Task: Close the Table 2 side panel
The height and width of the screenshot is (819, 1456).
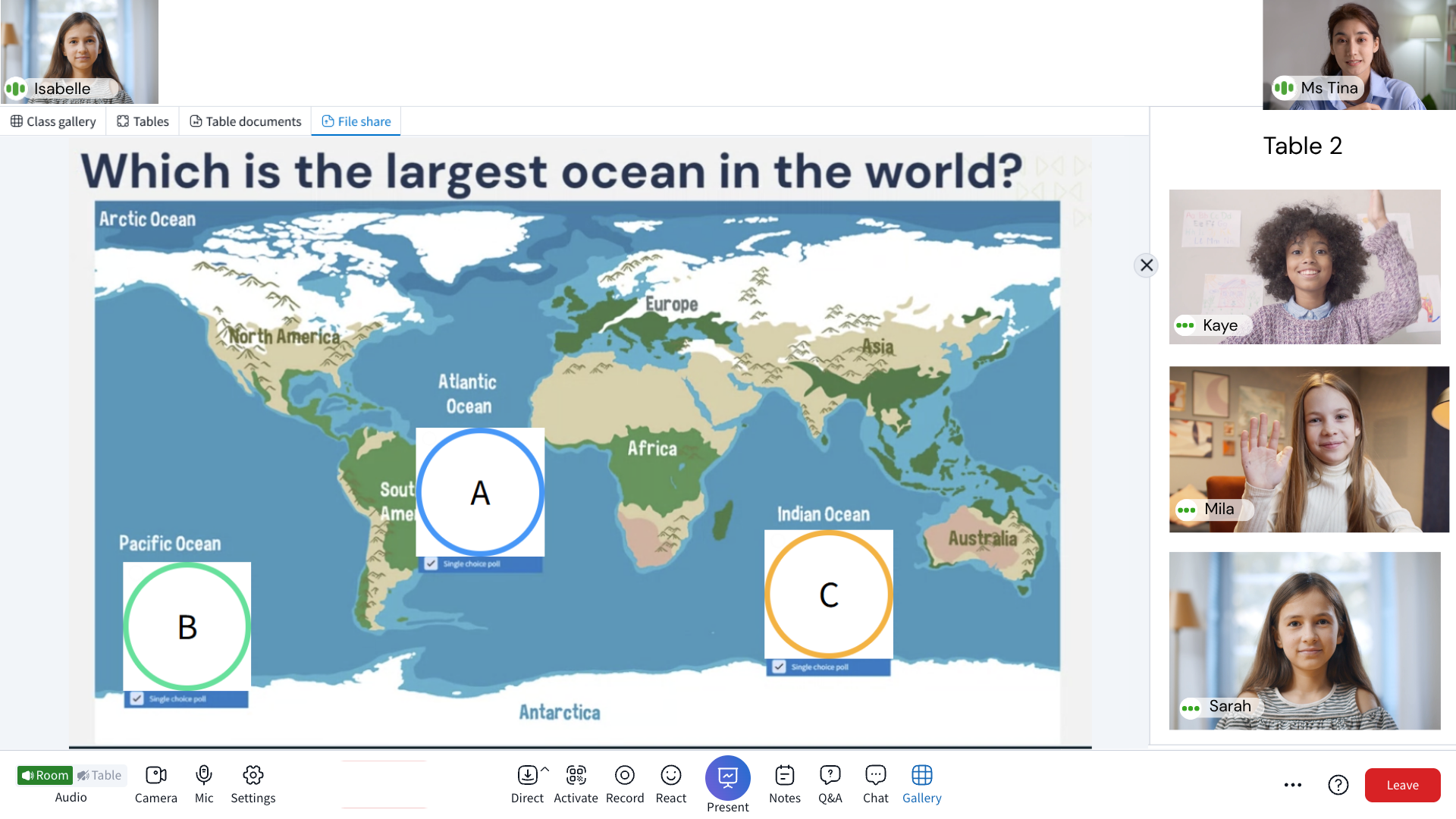Action: [x=1147, y=265]
